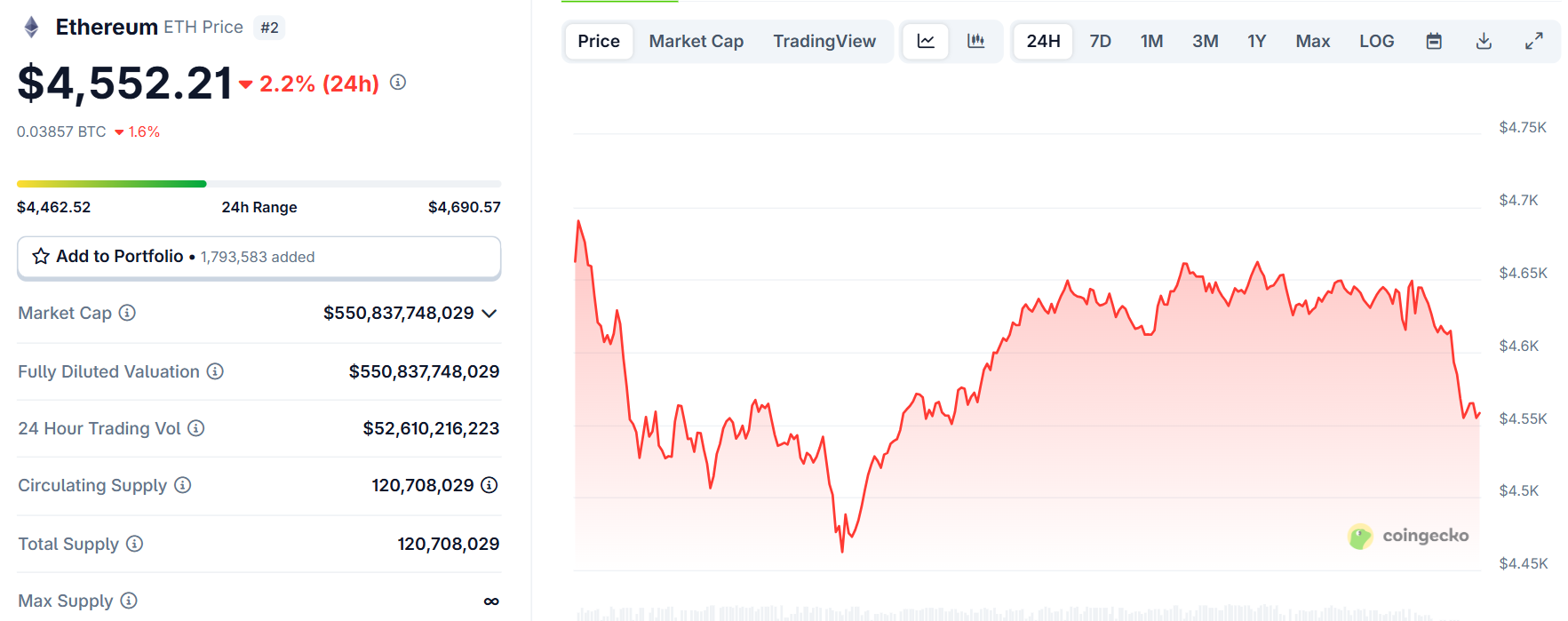Click the coingecko watermark link

coord(1408,536)
